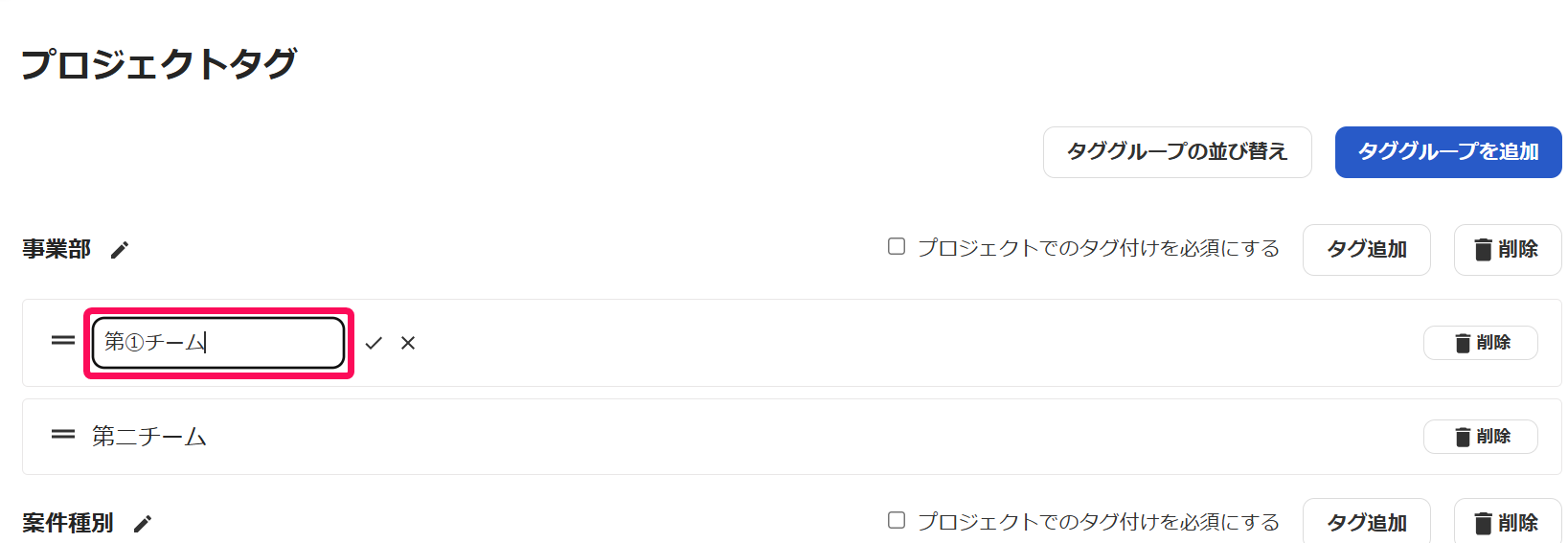Viewport: 1568px width, 543px height.
Task: Delete the 第二チーム tag
Action: coord(1480,437)
